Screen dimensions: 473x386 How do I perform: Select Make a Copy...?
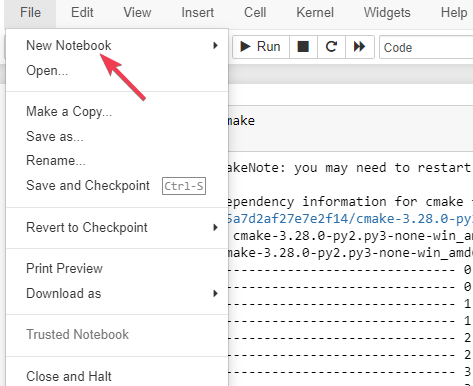coord(117,112)
